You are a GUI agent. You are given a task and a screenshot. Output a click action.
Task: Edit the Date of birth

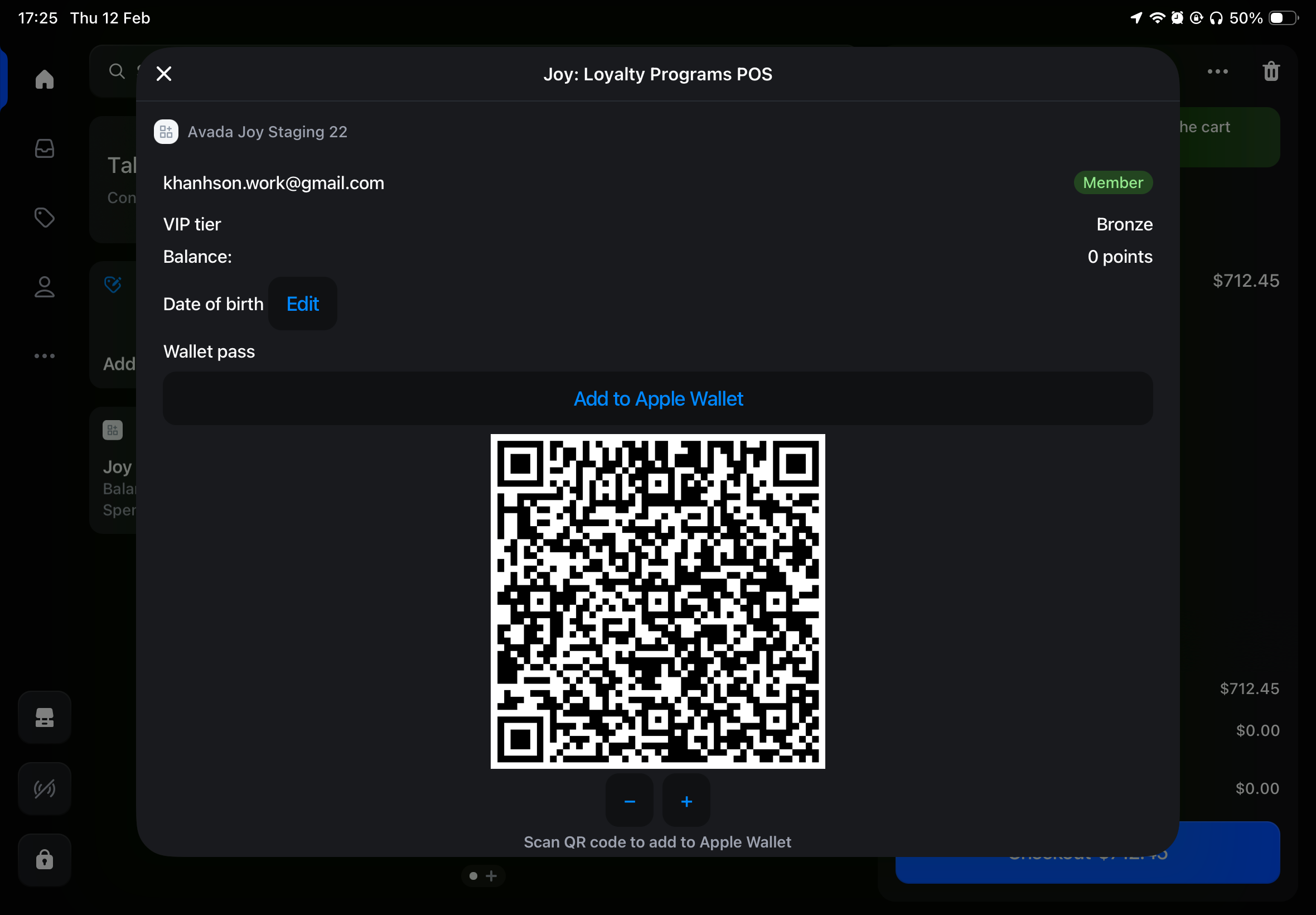[302, 304]
